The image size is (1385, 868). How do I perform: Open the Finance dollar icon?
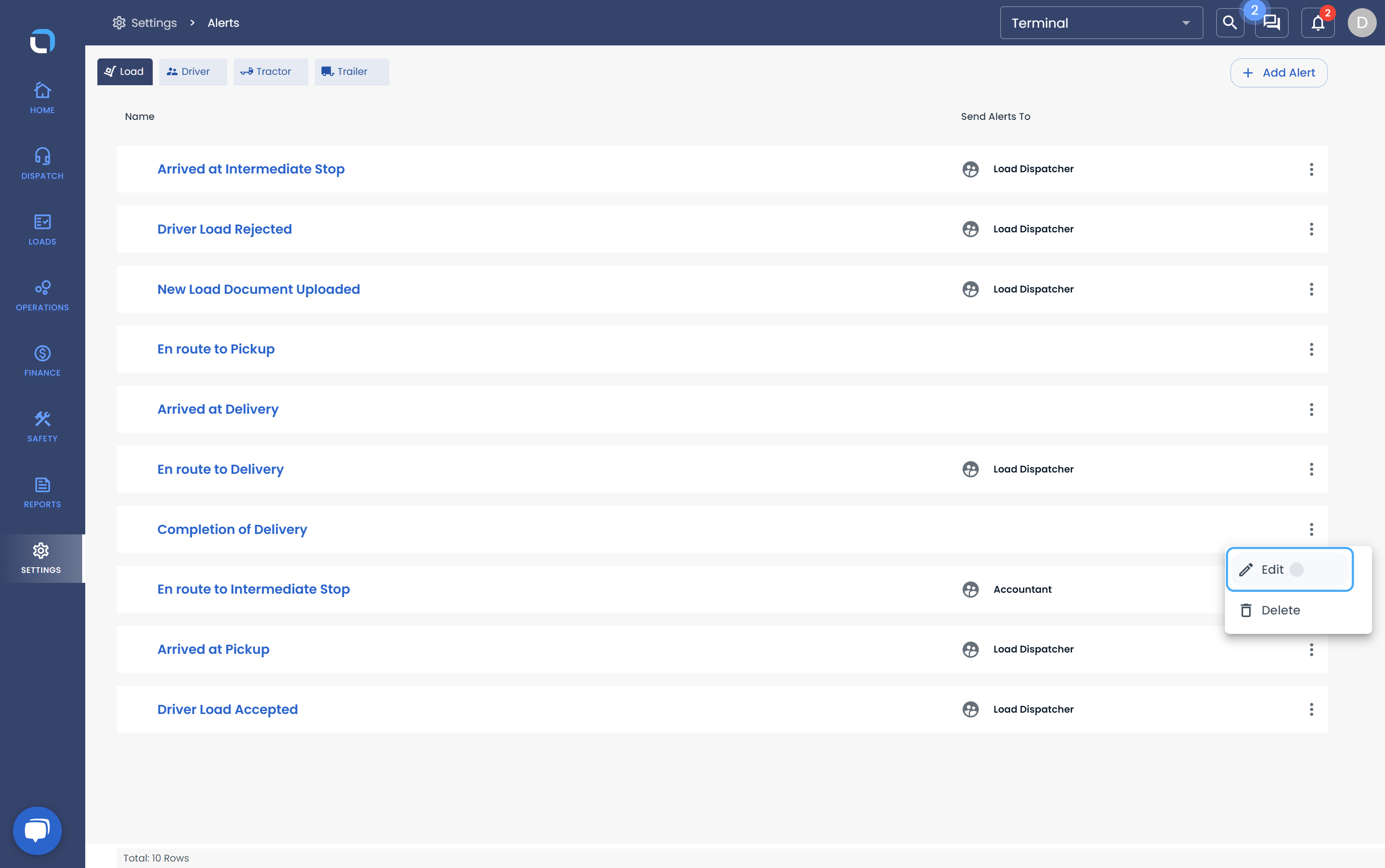click(x=42, y=353)
